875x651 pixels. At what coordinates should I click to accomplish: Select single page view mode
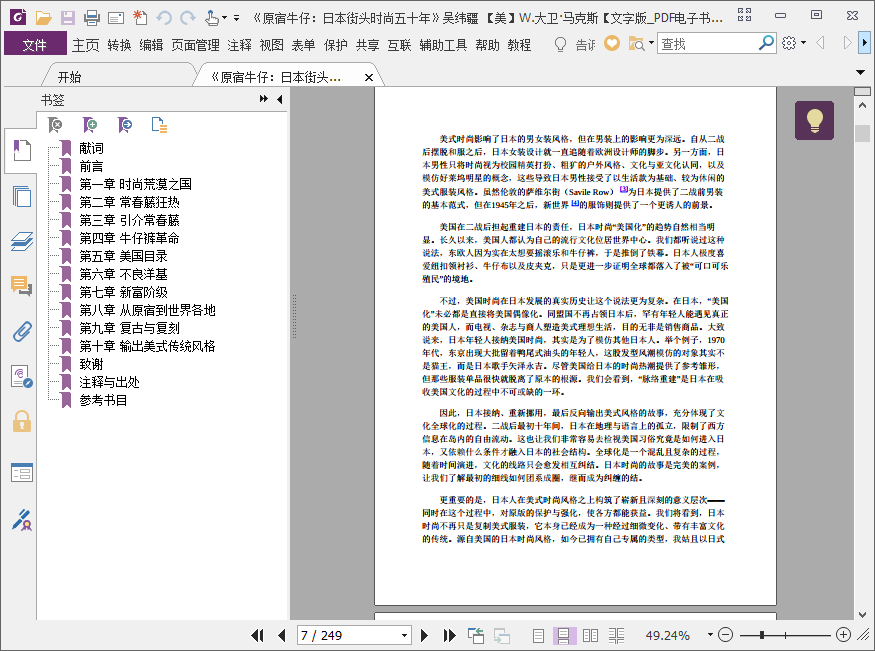pos(538,635)
